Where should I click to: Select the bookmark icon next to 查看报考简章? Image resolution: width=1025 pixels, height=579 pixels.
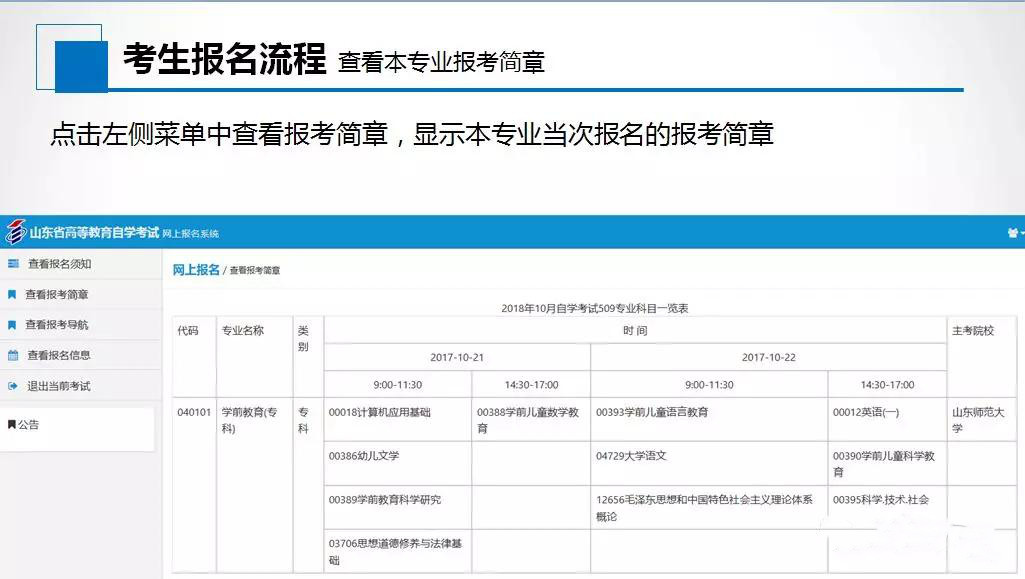(13, 293)
